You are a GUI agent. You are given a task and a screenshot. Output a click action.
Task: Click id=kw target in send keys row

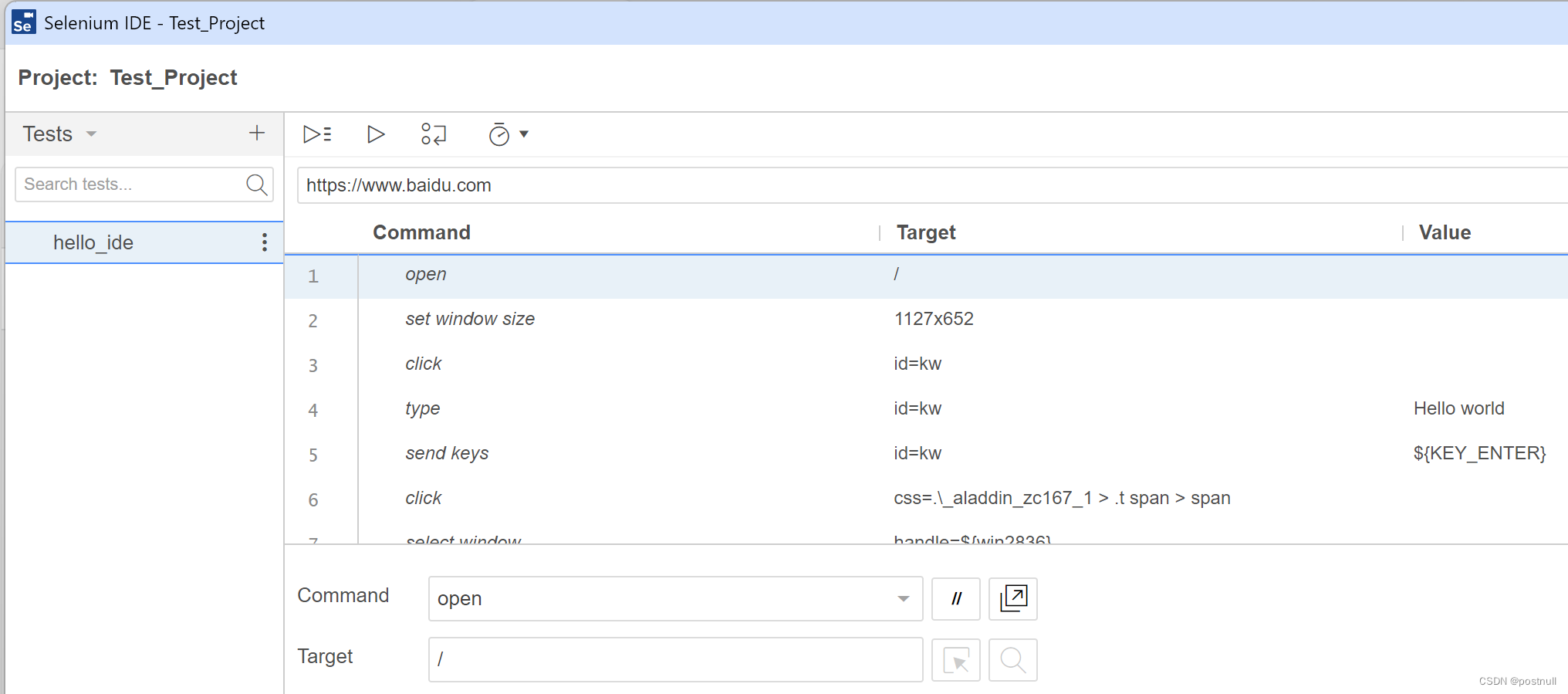(x=917, y=453)
